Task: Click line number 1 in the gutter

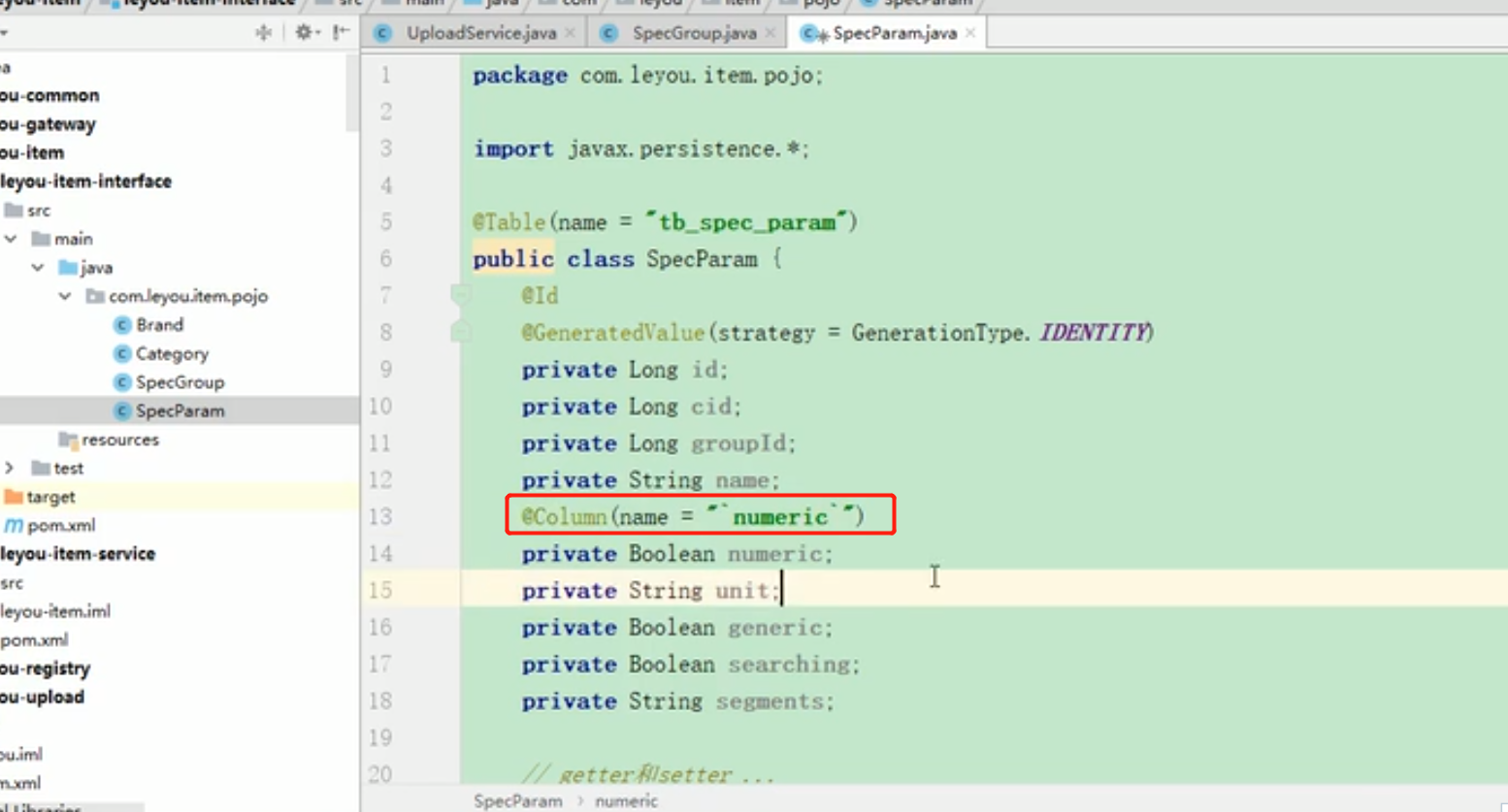Action: (x=386, y=75)
